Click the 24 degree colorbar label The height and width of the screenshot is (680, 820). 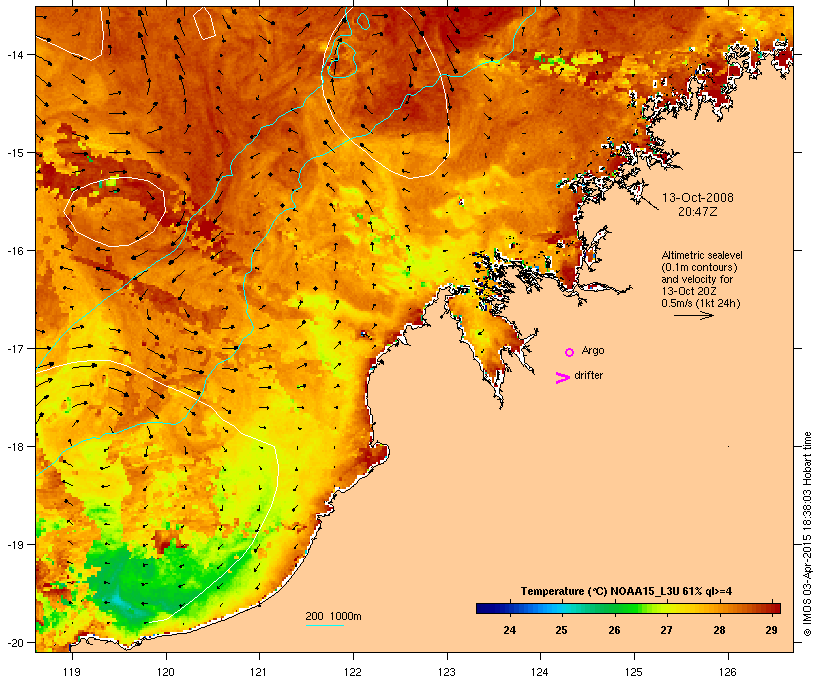(x=509, y=630)
